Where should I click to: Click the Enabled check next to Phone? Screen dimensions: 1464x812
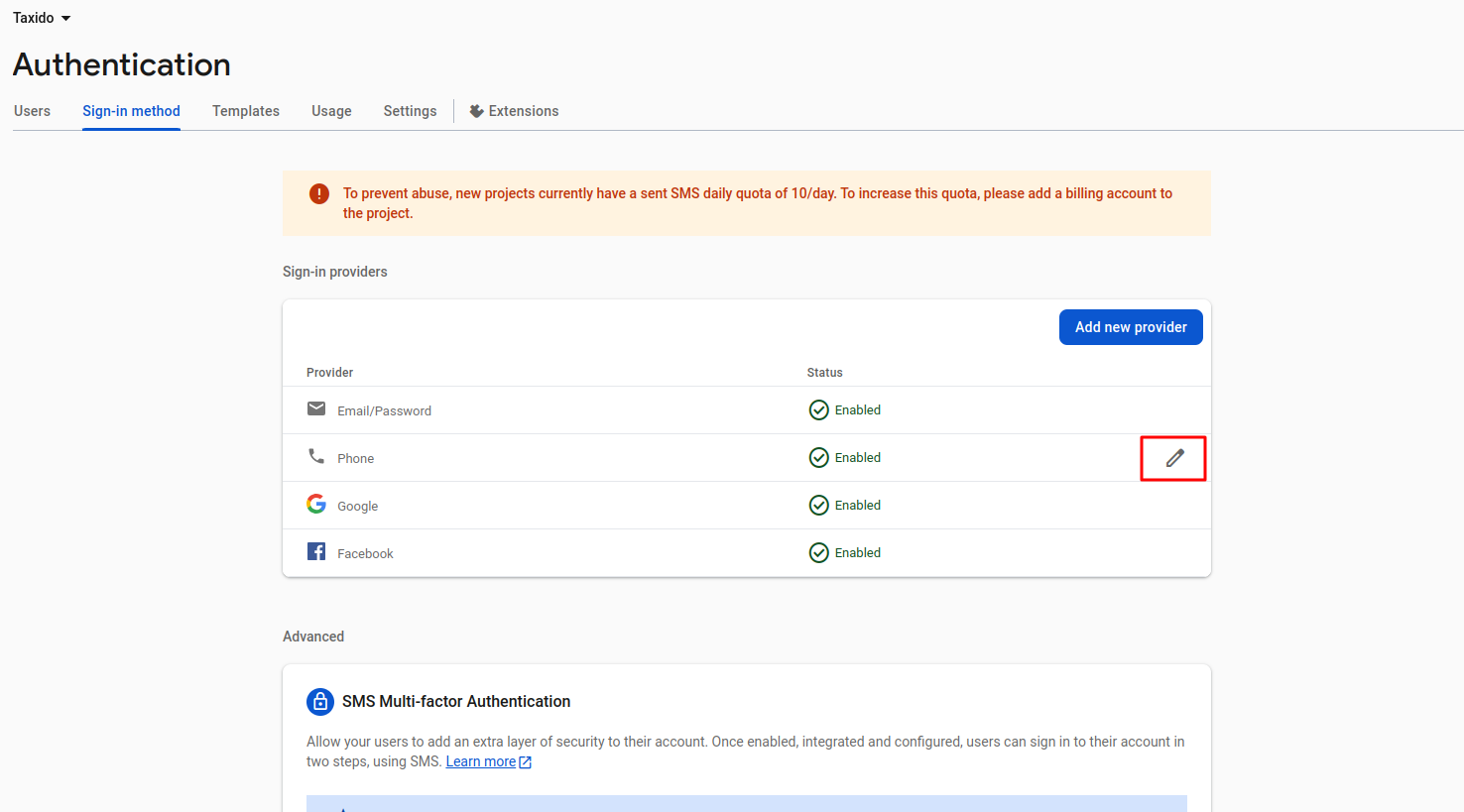tap(819, 457)
